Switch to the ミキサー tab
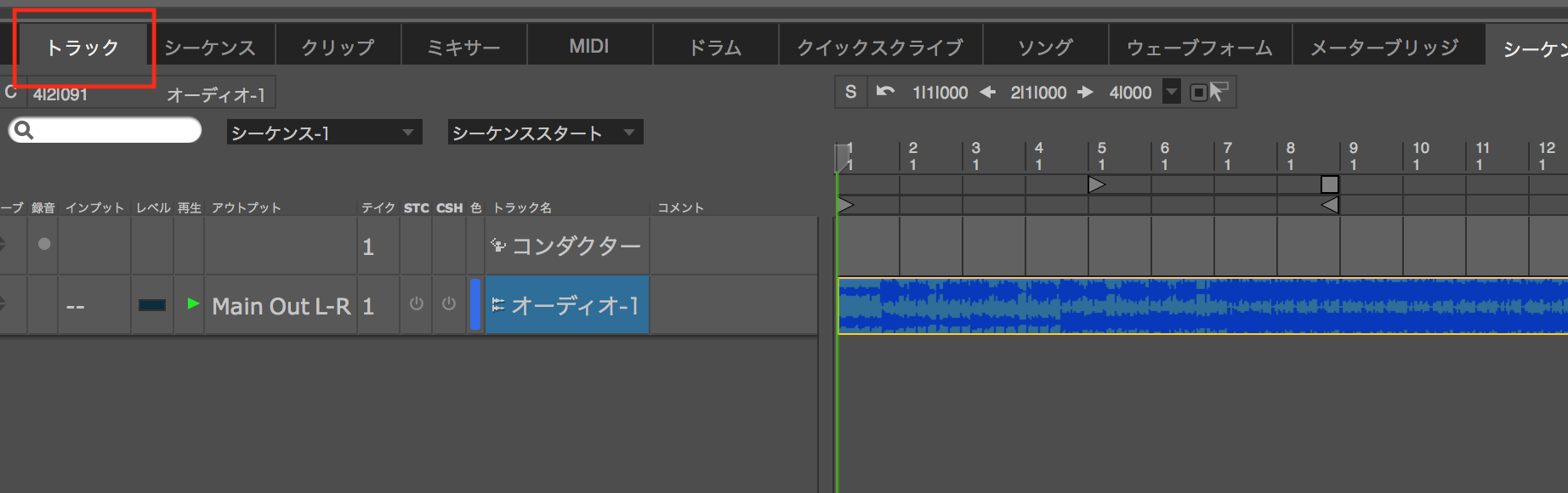 click(463, 47)
